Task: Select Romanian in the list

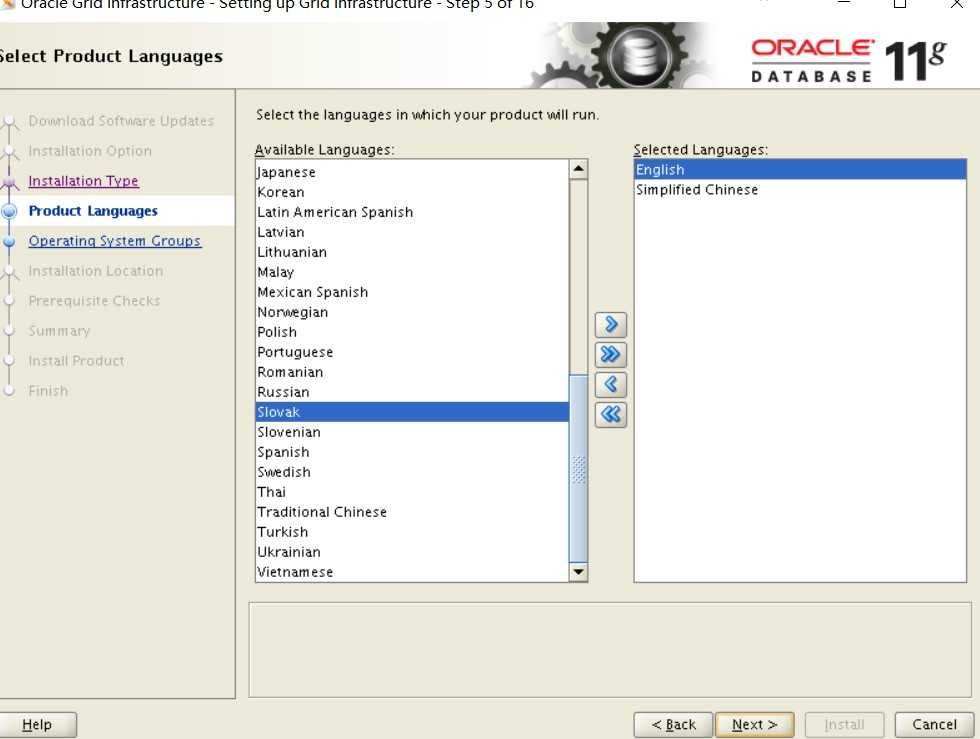Action: point(412,372)
